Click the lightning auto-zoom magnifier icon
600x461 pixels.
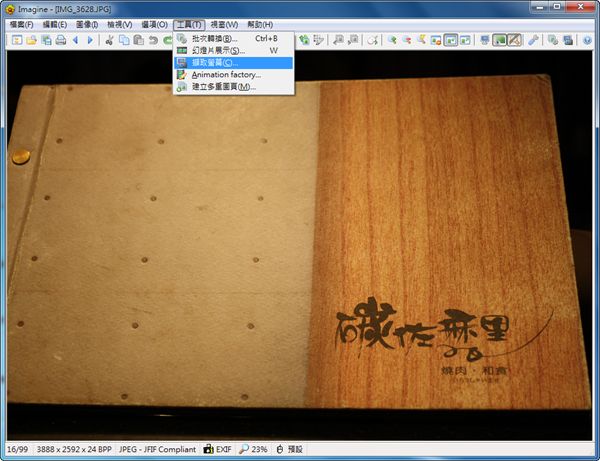point(421,40)
